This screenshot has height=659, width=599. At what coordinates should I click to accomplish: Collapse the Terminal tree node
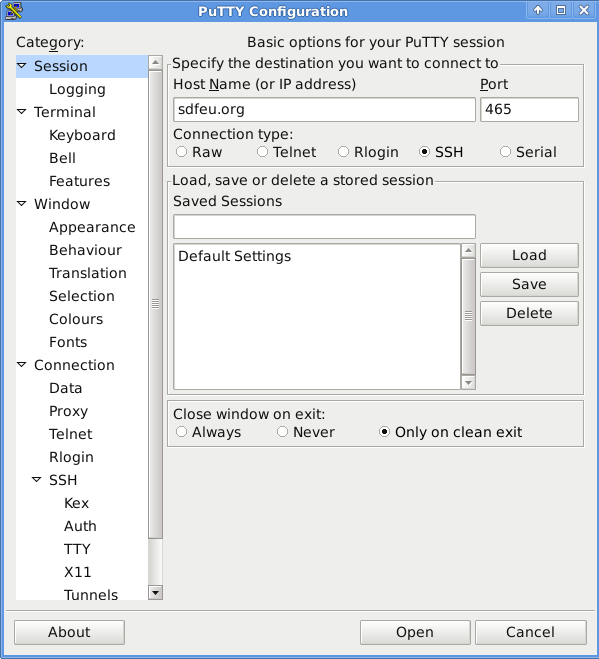(22, 112)
